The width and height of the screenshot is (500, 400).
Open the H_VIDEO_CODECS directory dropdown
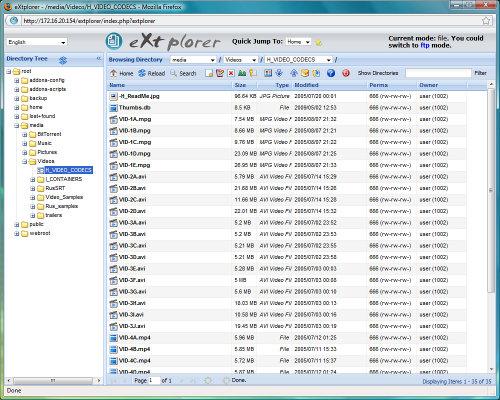[298, 60]
